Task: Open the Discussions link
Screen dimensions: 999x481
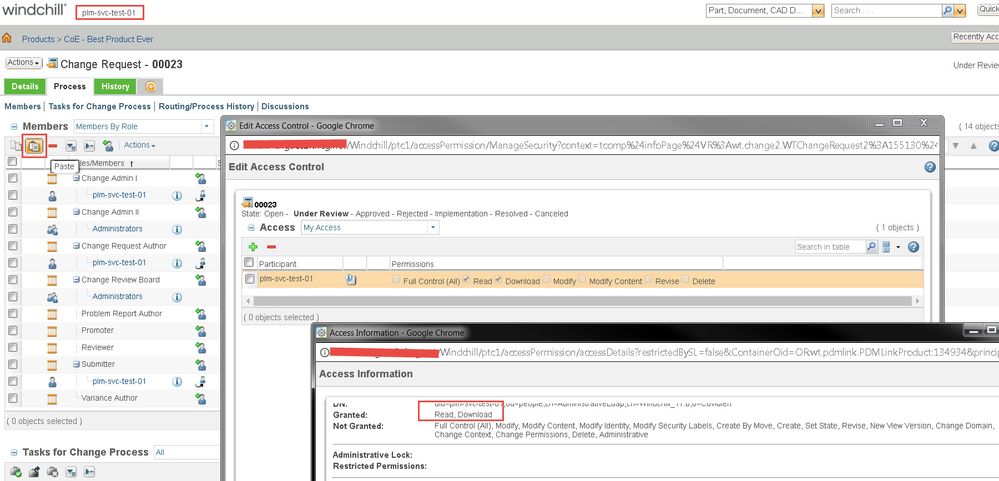Action: click(285, 106)
